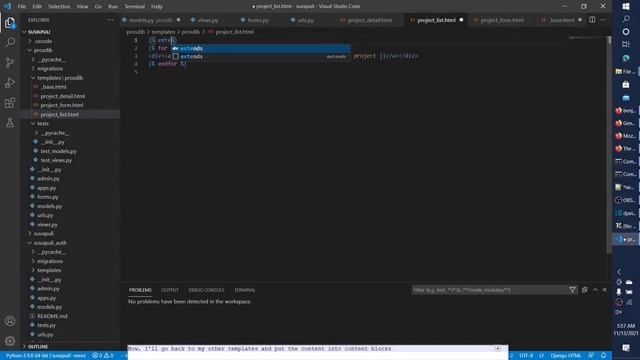Open the problems filter funnel options

click(572, 290)
